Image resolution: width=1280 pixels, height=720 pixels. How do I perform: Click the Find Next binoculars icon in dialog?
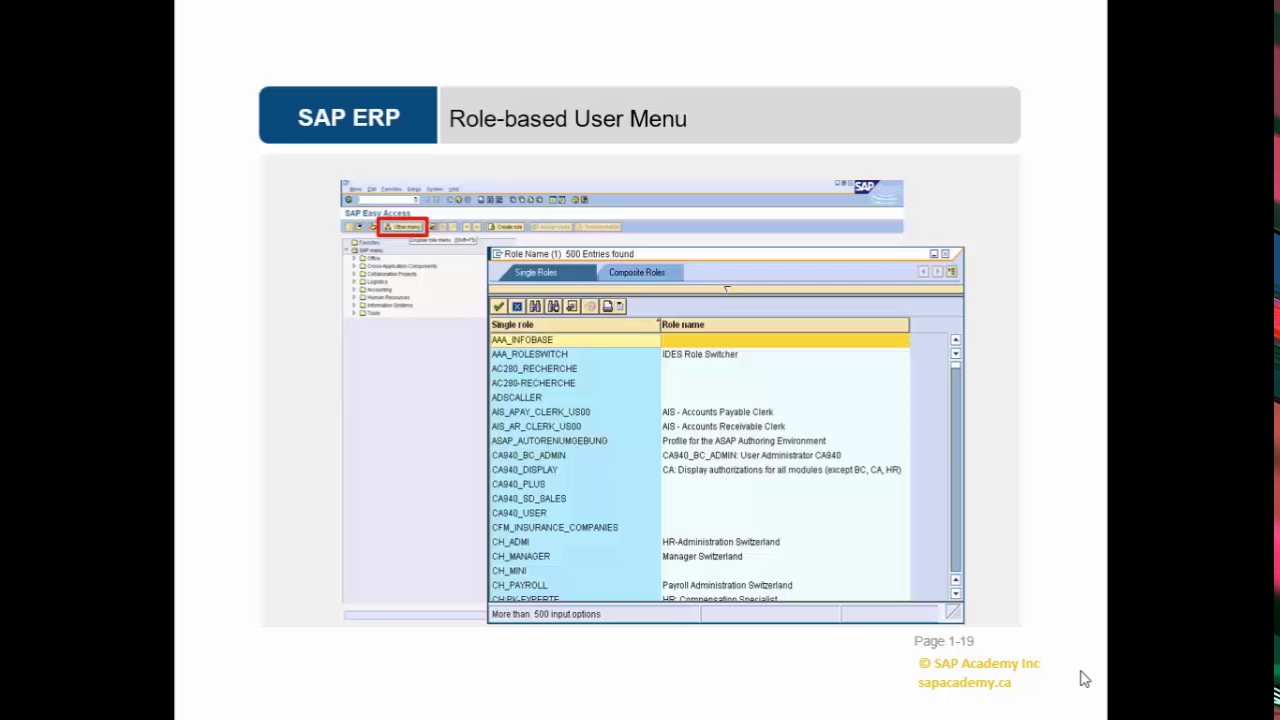pyautogui.click(x=553, y=306)
